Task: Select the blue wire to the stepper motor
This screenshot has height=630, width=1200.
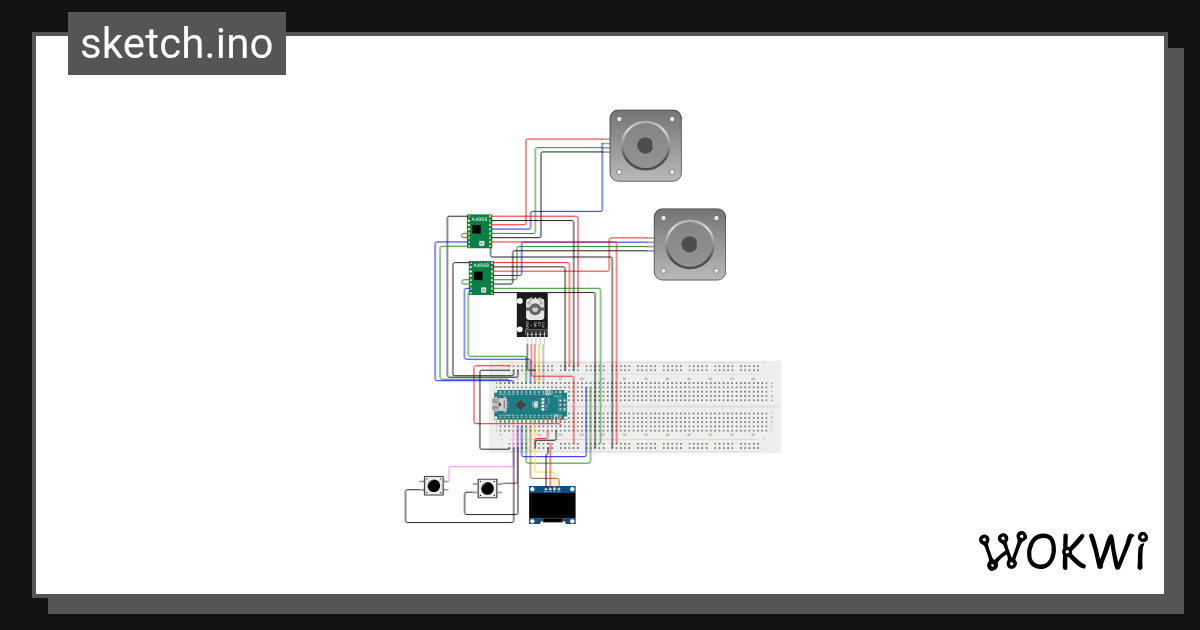Action: (x=602, y=180)
